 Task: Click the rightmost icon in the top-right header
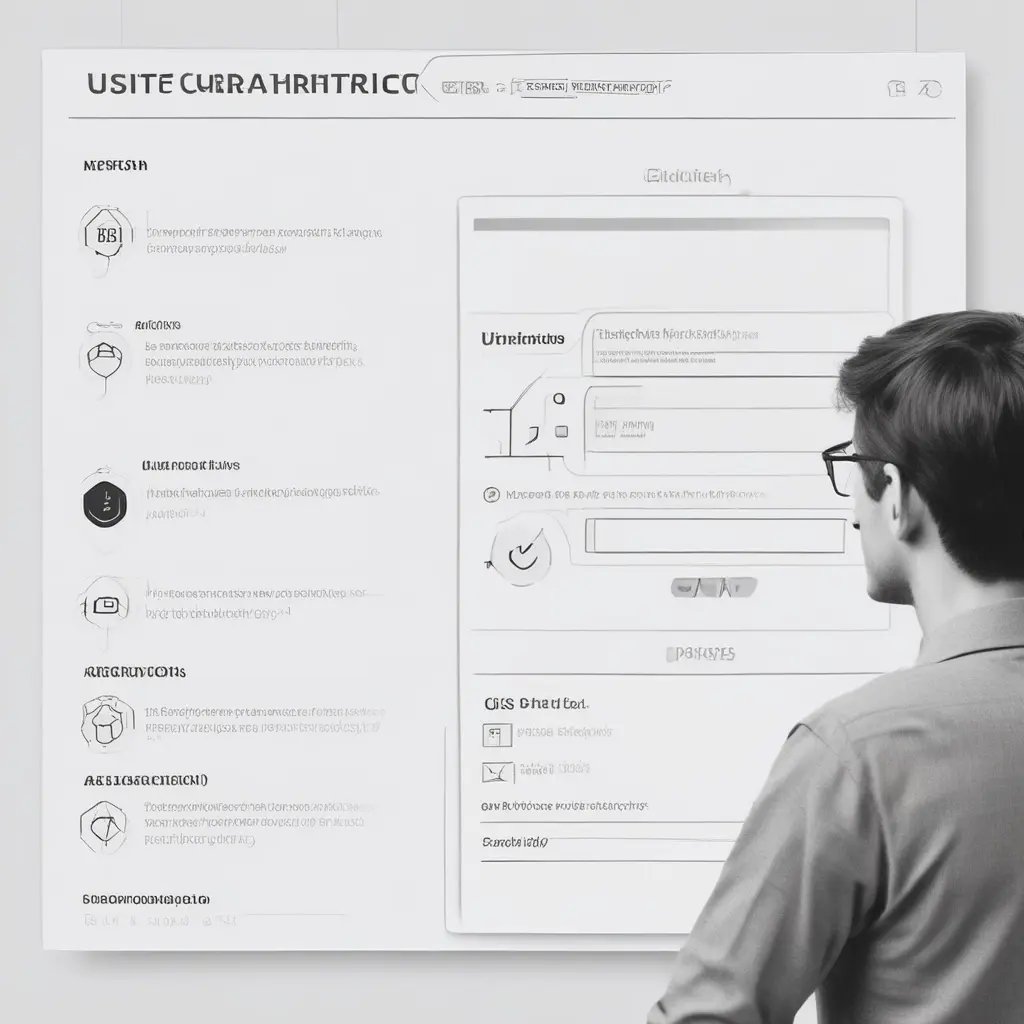pos(930,89)
